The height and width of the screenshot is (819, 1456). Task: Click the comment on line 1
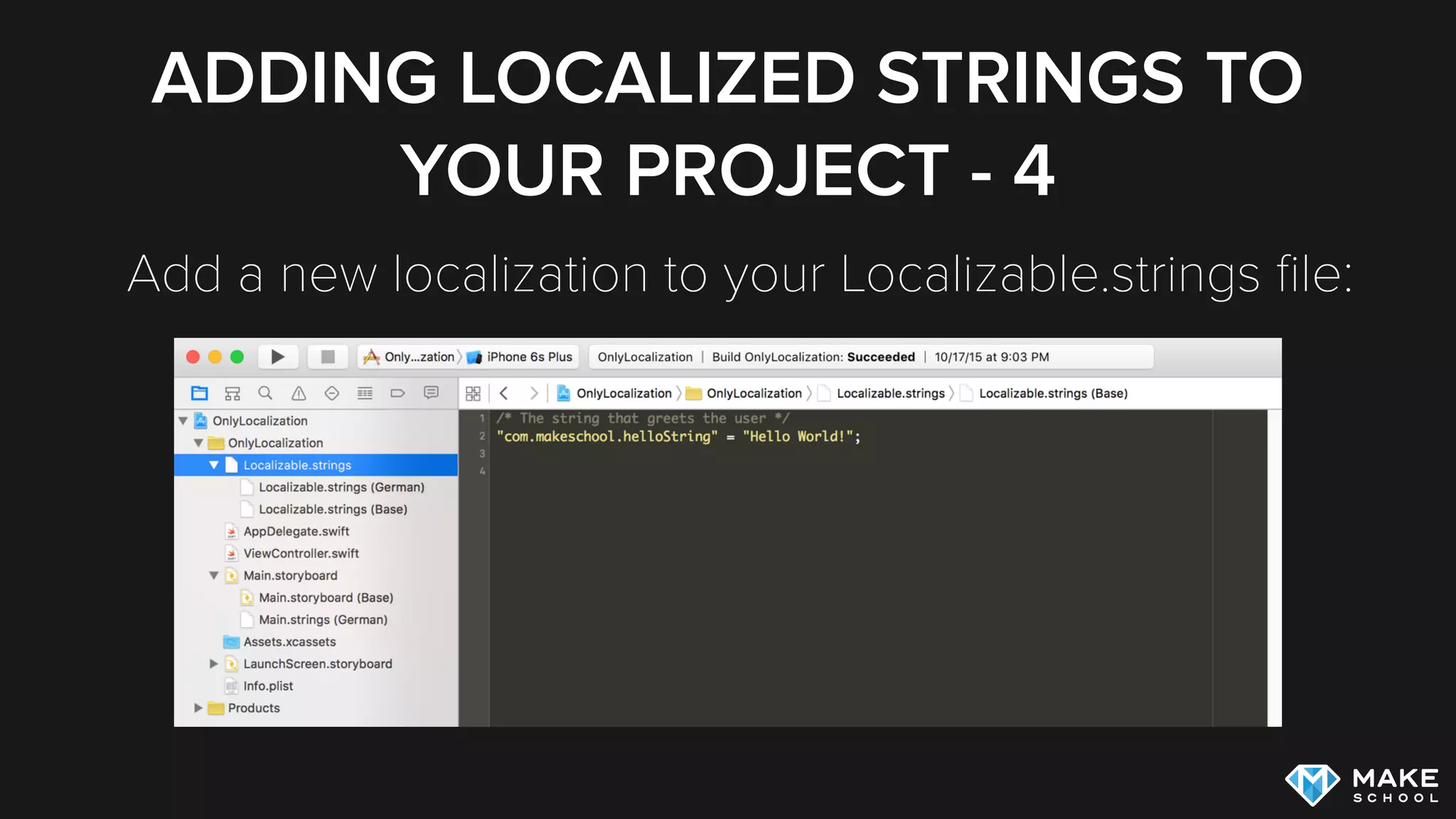(x=643, y=418)
